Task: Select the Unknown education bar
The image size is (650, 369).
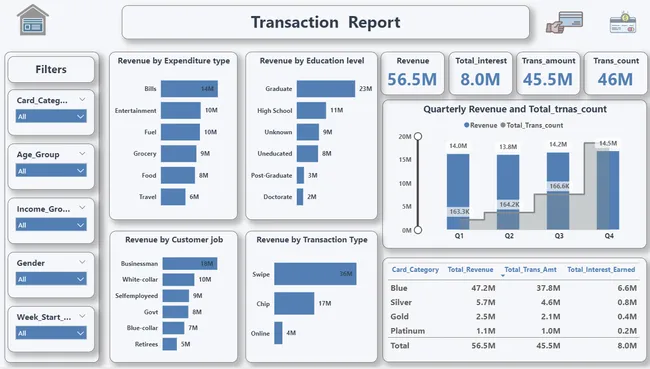Action: (x=308, y=132)
